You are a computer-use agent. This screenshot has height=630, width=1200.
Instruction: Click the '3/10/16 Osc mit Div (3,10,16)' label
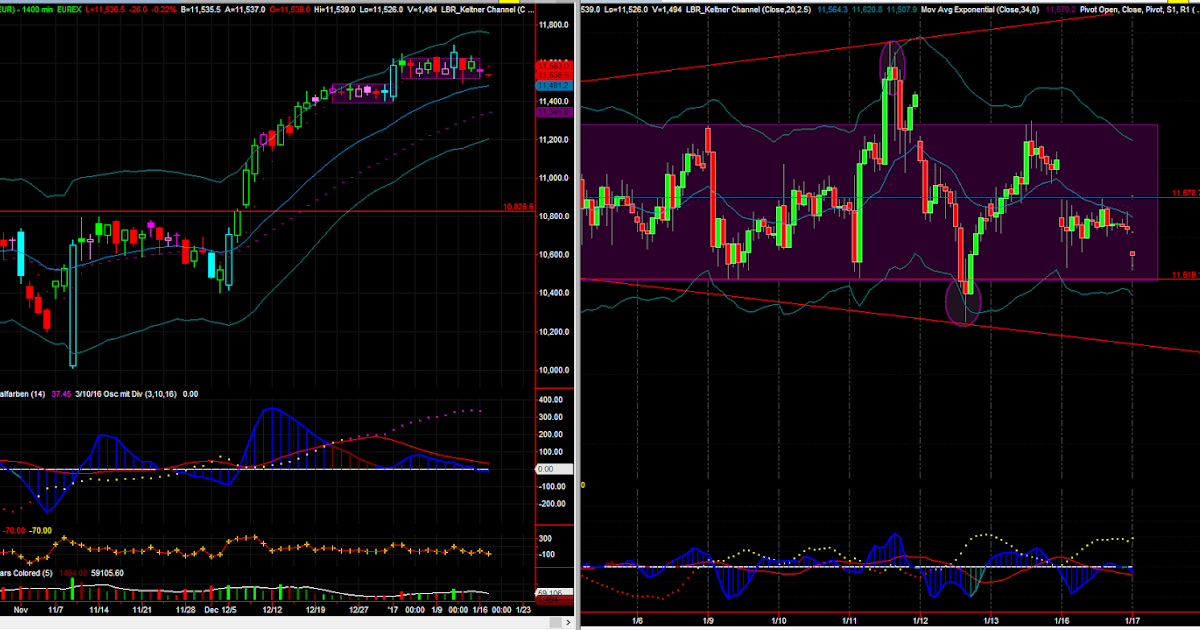click(126, 394)
